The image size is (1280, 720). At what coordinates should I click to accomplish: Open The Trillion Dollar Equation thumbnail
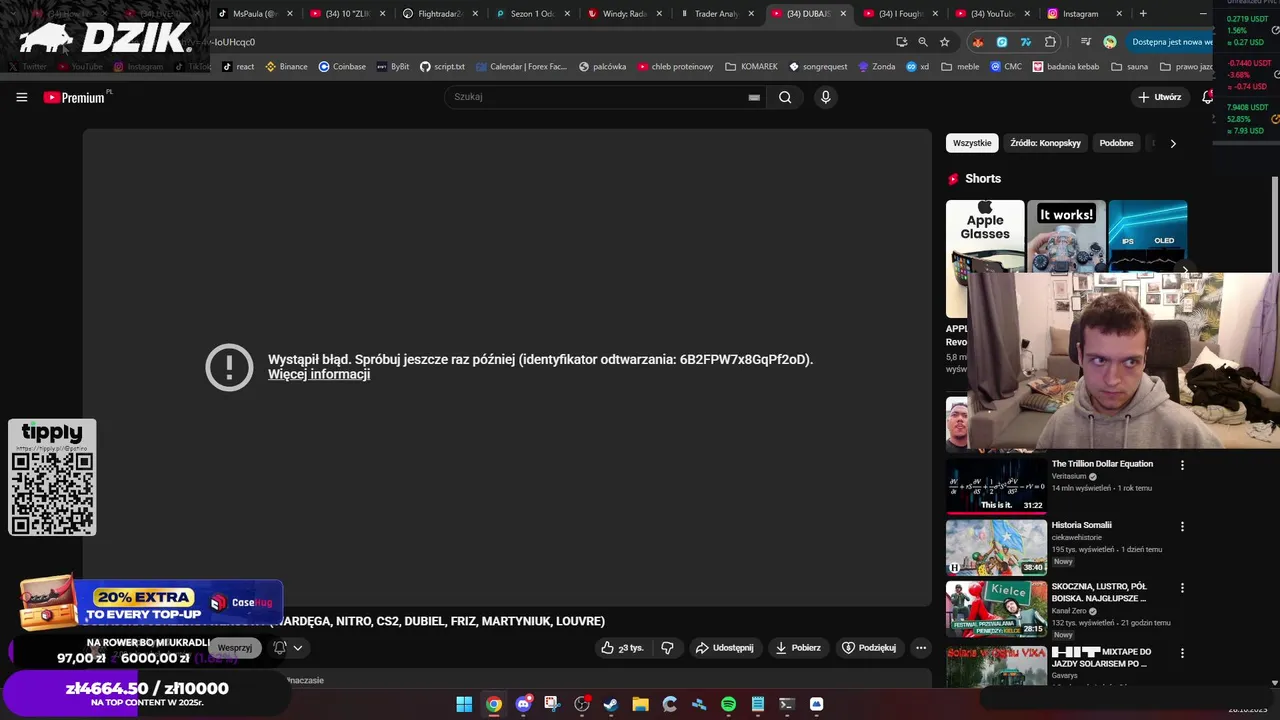996,485
